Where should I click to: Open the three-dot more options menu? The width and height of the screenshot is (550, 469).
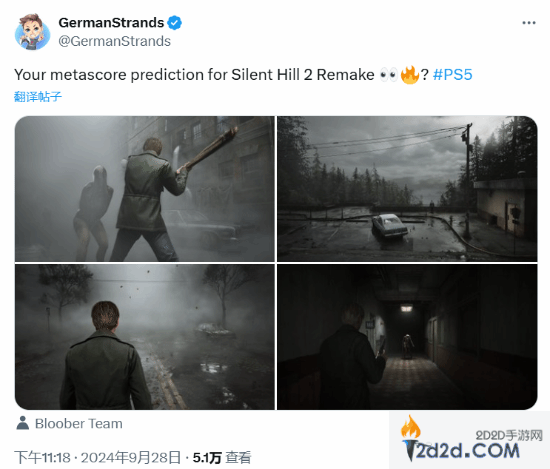[529, 23]
